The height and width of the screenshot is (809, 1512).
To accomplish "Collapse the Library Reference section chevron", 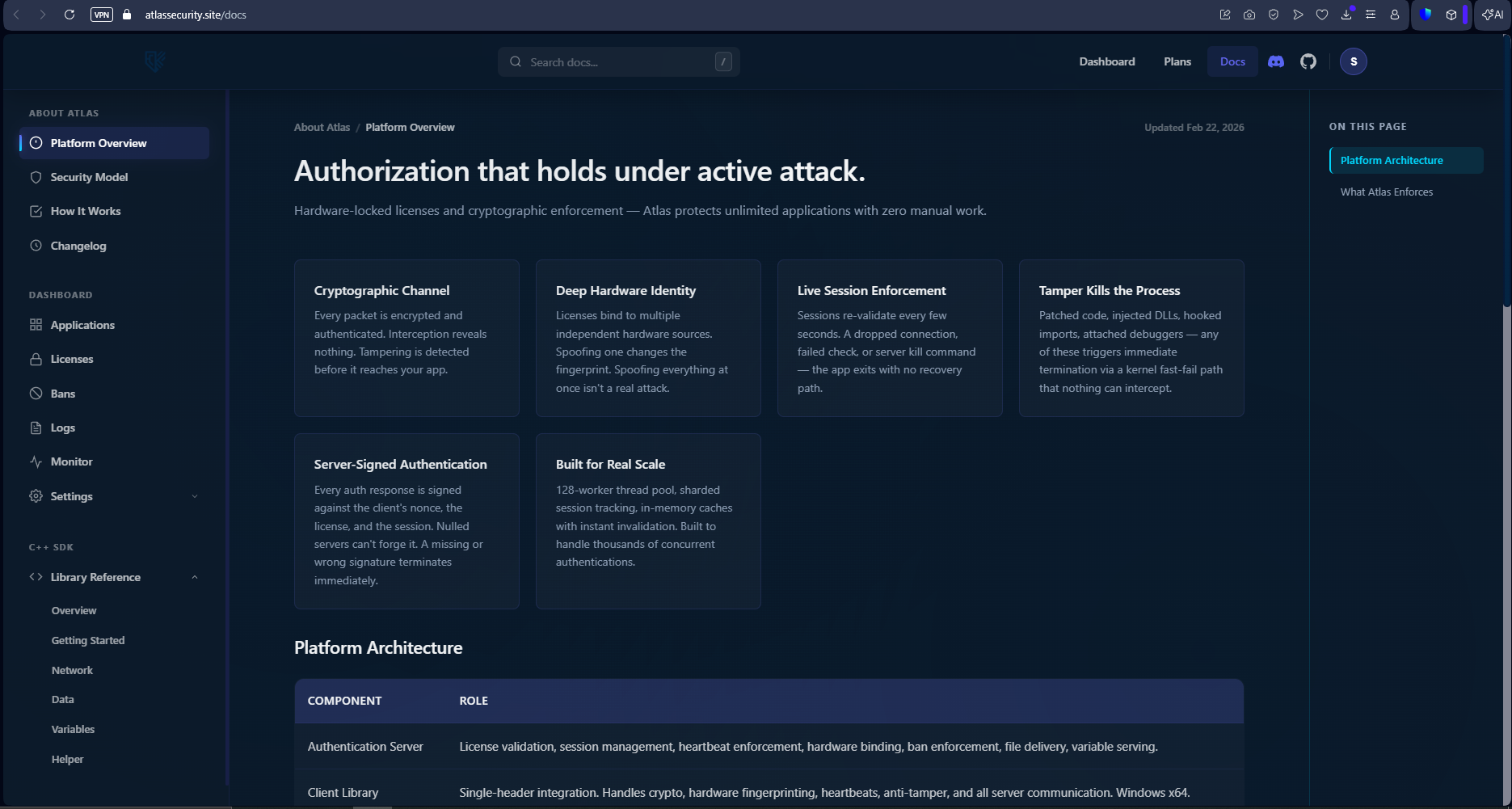I will pyautogui.click(x=195, y=577).
